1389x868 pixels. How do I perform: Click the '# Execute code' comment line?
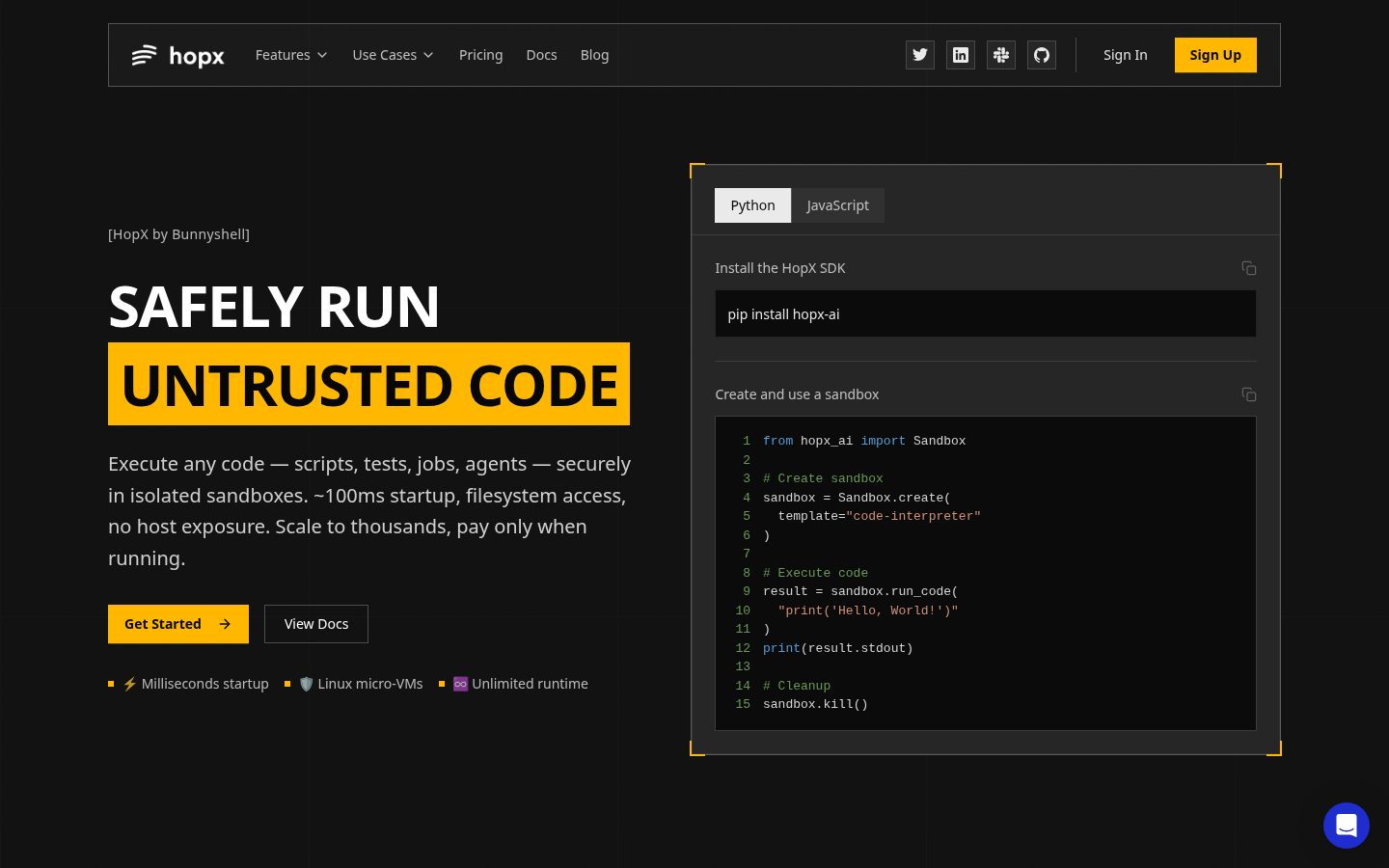tap(815, 573)
